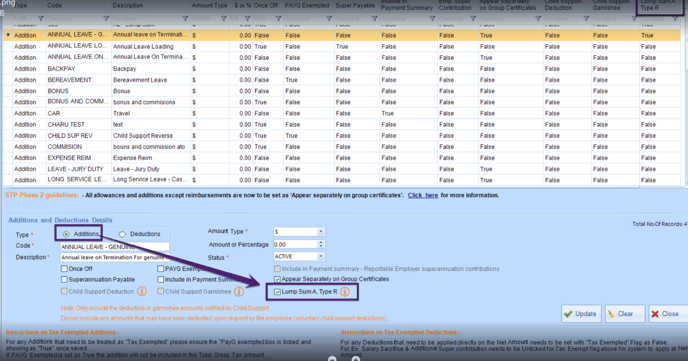
Task: Click the Update button
Action: click(x=581, y=314)
